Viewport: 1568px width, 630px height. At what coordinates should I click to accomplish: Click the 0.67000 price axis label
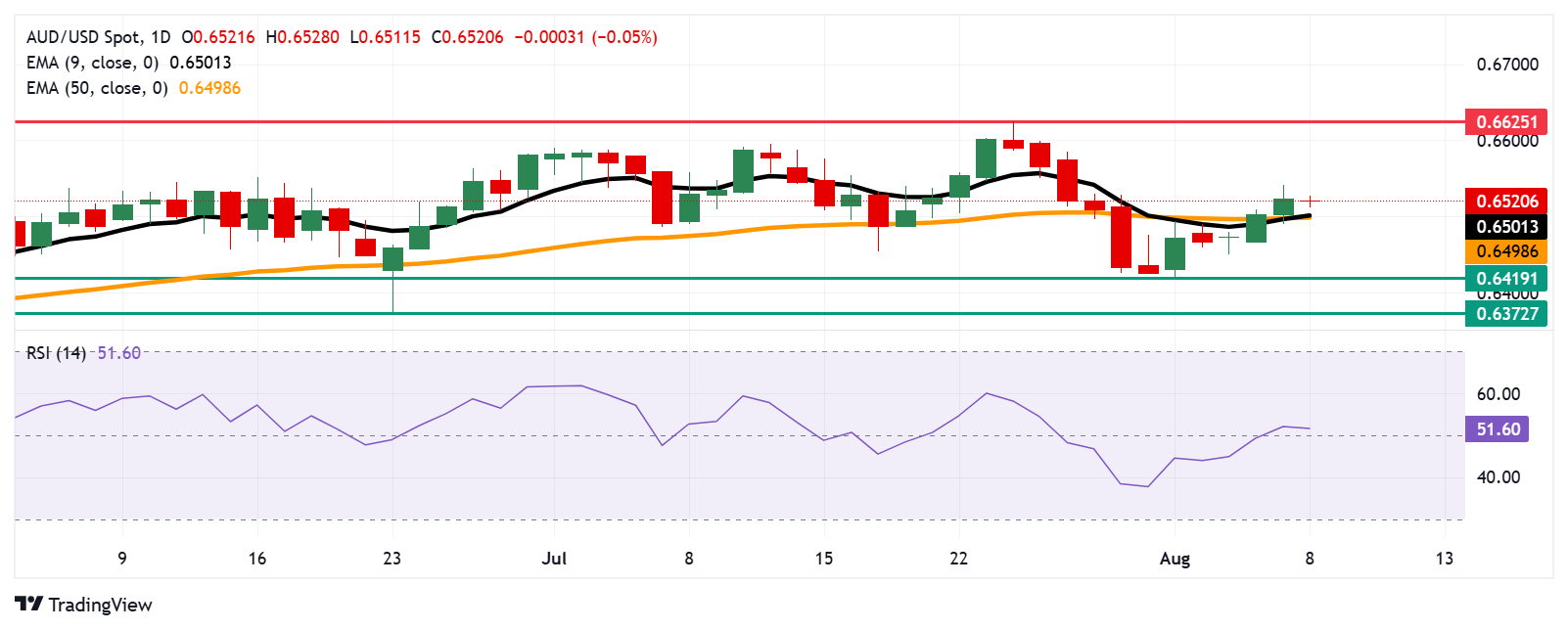(x=1506, y=65)
